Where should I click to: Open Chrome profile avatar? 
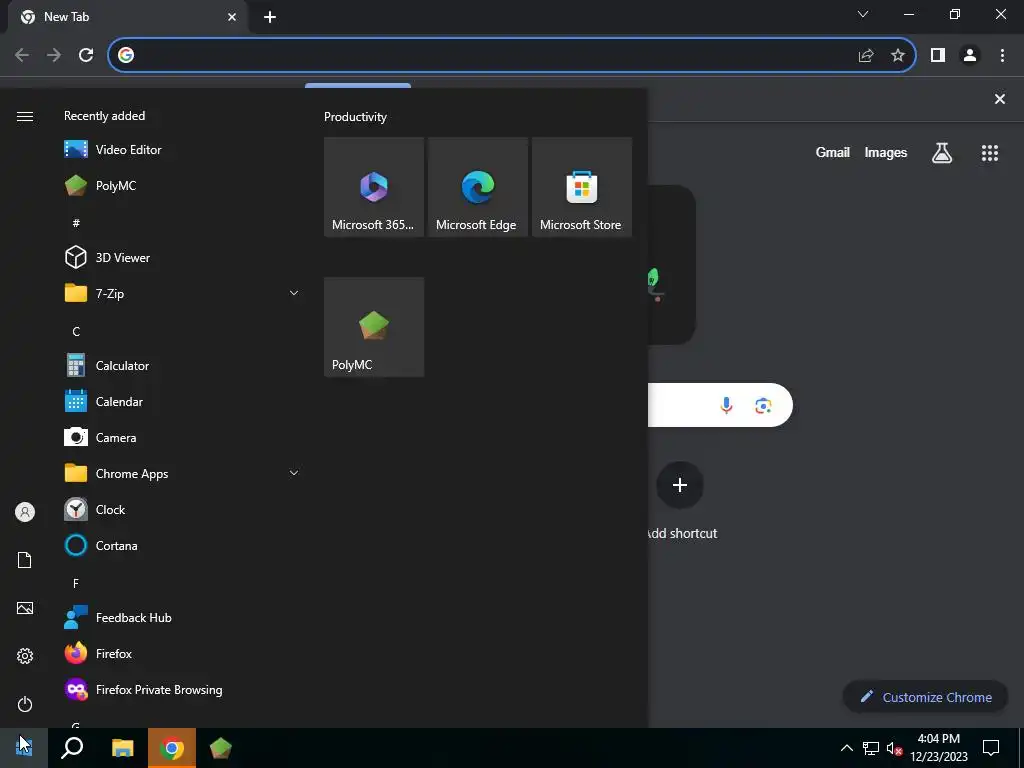[x=970, y=56]
